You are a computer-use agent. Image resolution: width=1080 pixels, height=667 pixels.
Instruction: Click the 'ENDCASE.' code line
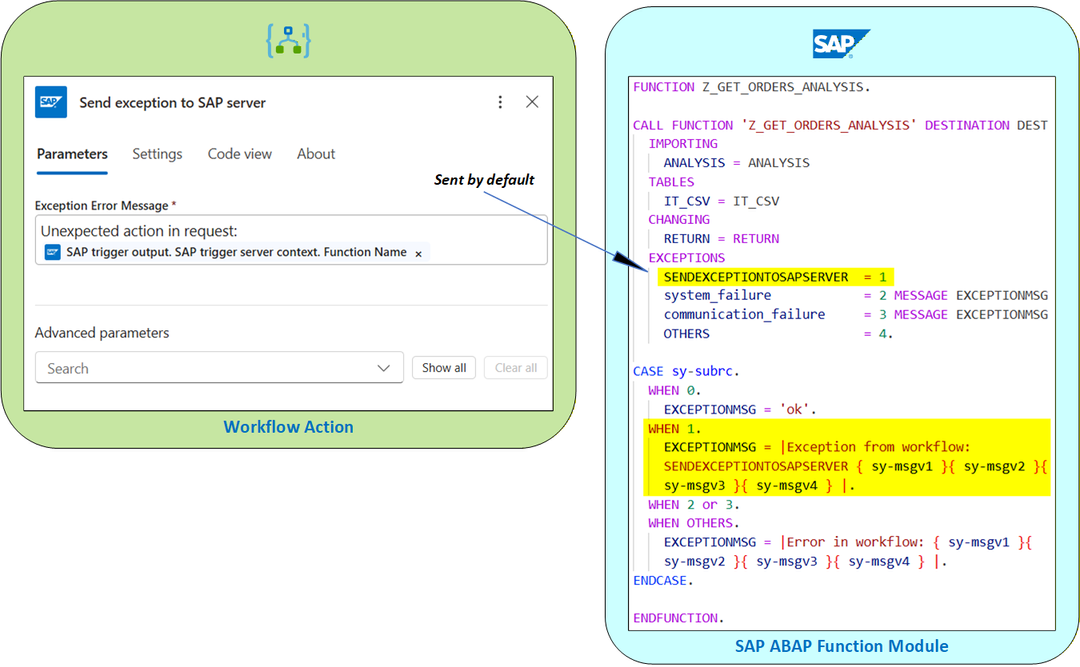[x=663, y=581]
